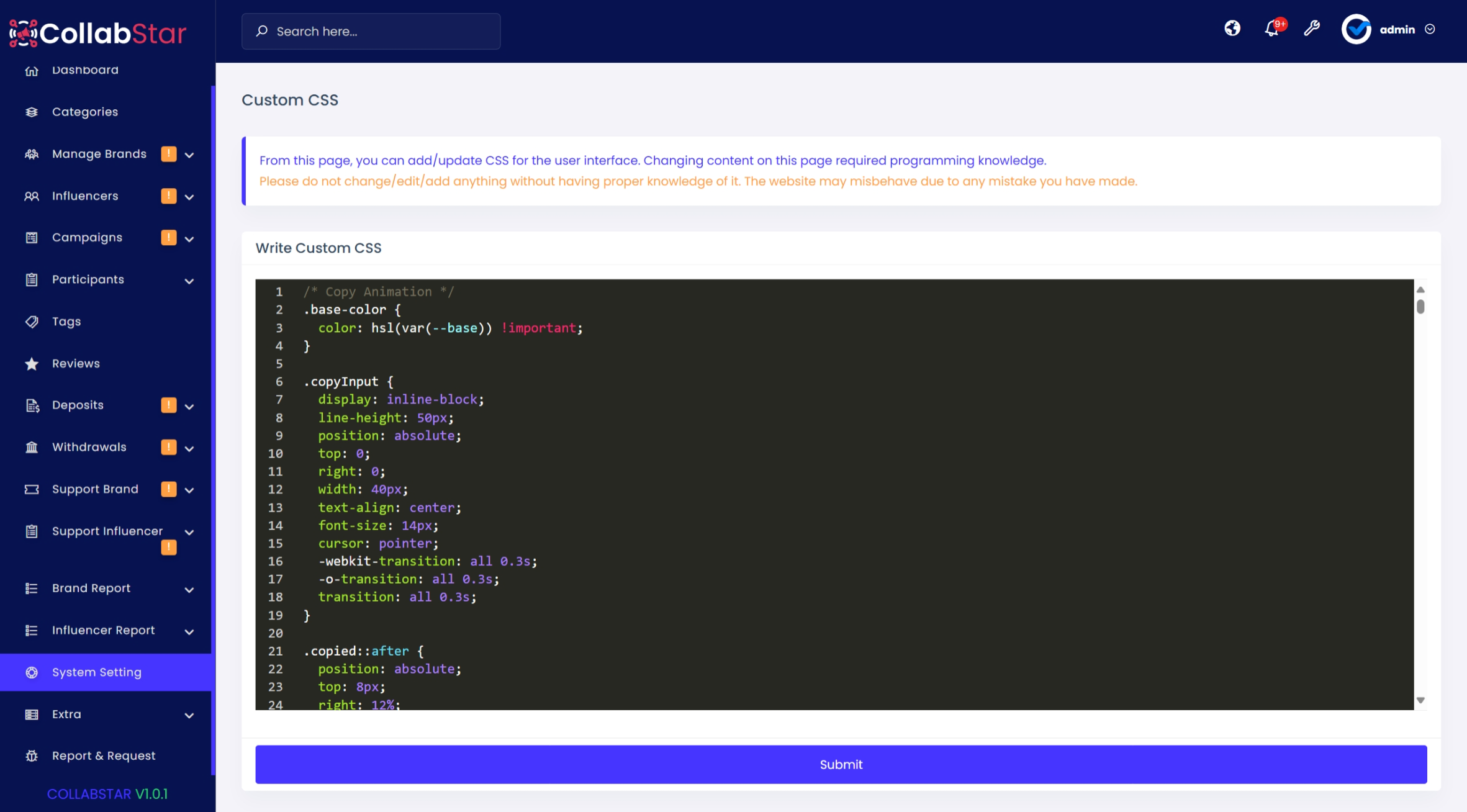Click the Brand Report list icon
This screenshot has width=1467, height=812.
[x=32, y=589]
